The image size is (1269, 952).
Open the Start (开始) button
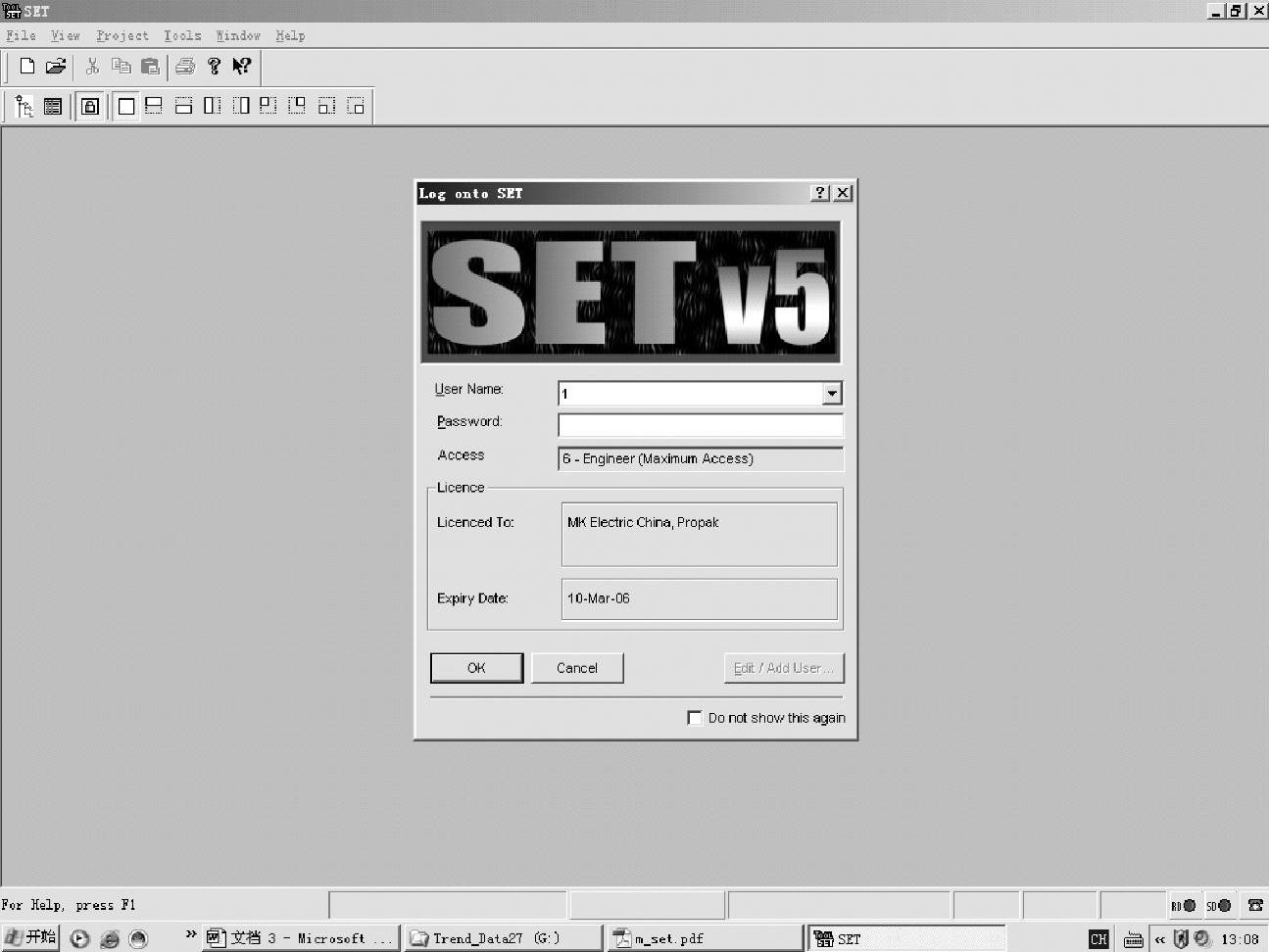[30, 937]
